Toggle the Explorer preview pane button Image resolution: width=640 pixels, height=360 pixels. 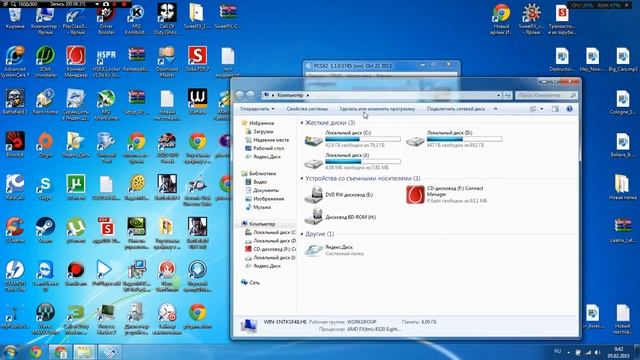[555, 109]
